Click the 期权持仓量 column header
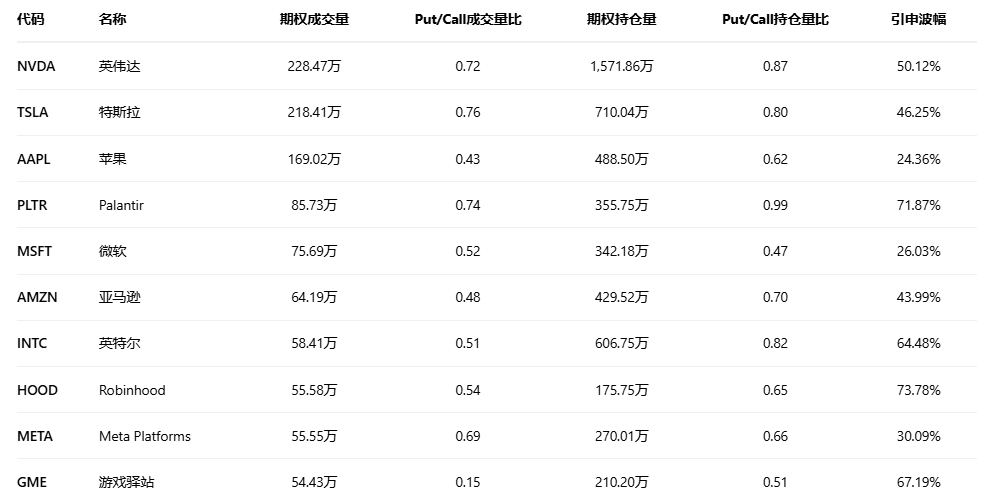The height and width of the screenshot is (501, 989). (621, 19)
